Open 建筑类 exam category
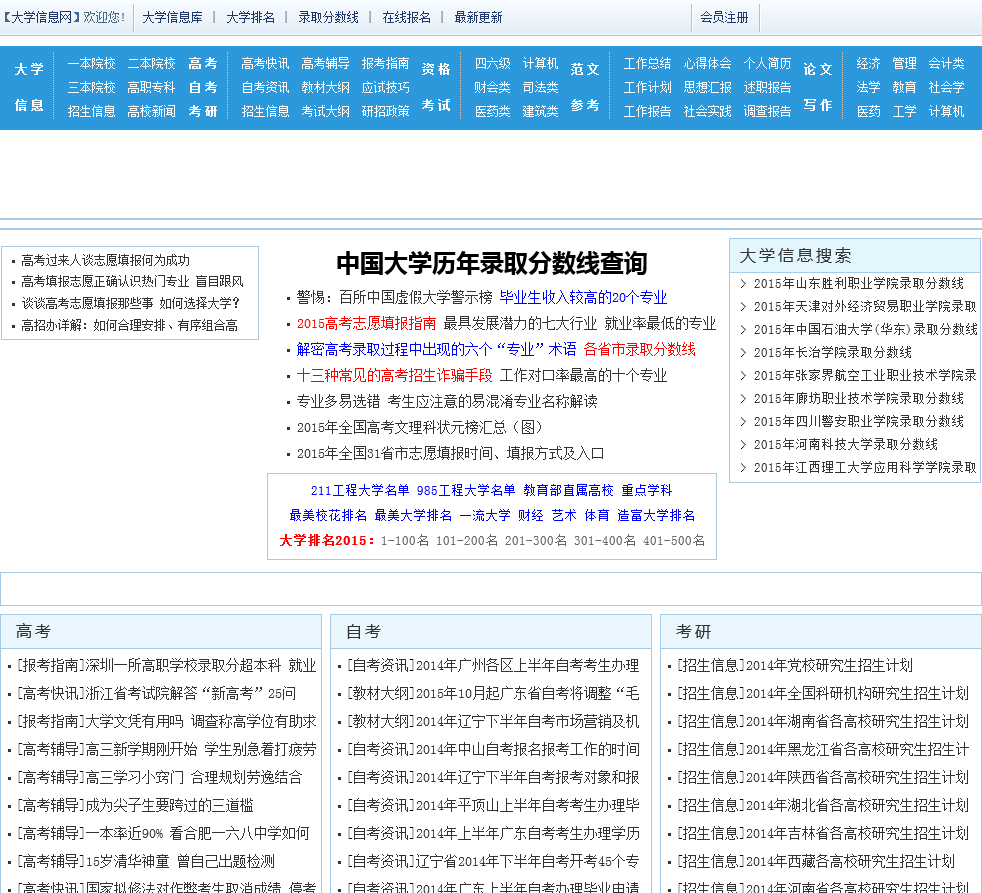Screen dimensions: 982x893 [x=540, y=111]
